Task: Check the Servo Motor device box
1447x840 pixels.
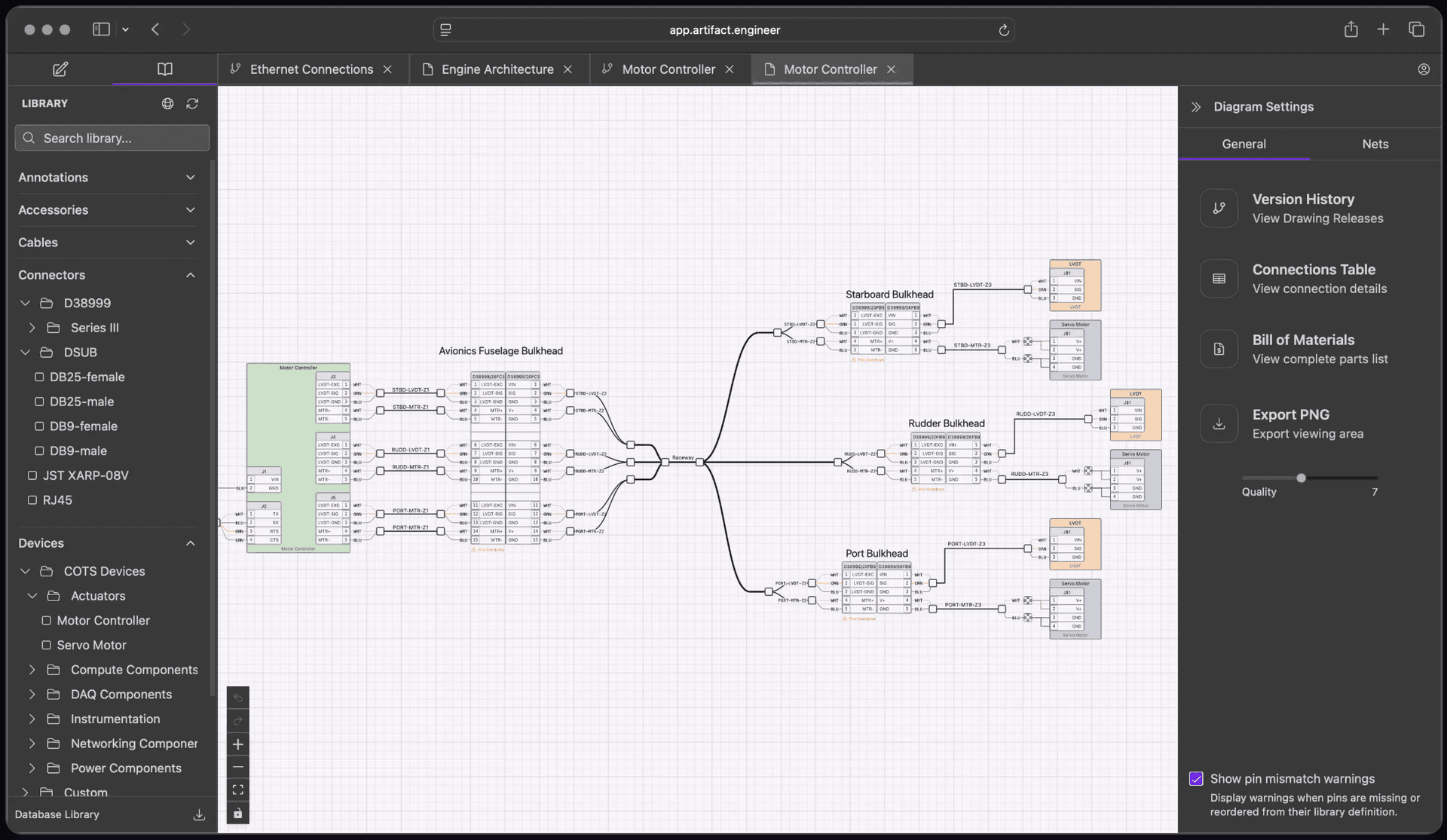Action: (x=46, y=645)
